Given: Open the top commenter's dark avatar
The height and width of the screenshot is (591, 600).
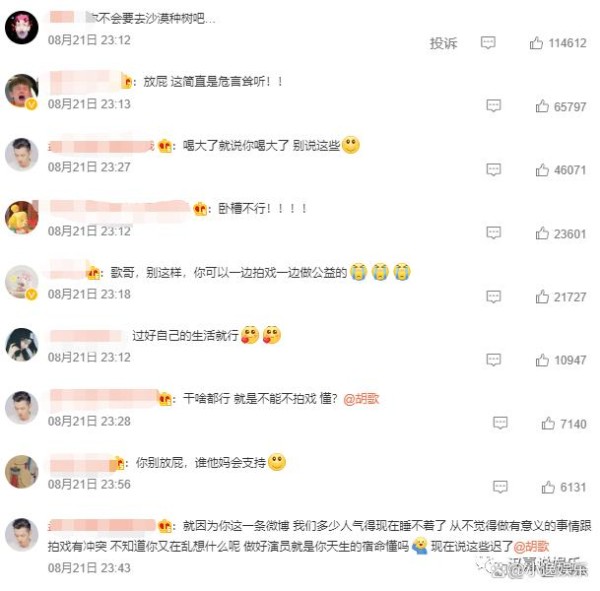Looking at the screenshot, I should pyautogui.click(x=21, y=28).
